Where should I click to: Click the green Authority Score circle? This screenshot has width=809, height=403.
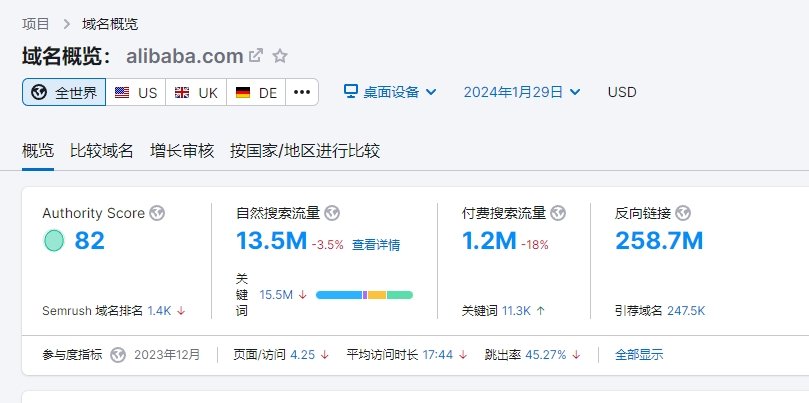pos(54,241)
